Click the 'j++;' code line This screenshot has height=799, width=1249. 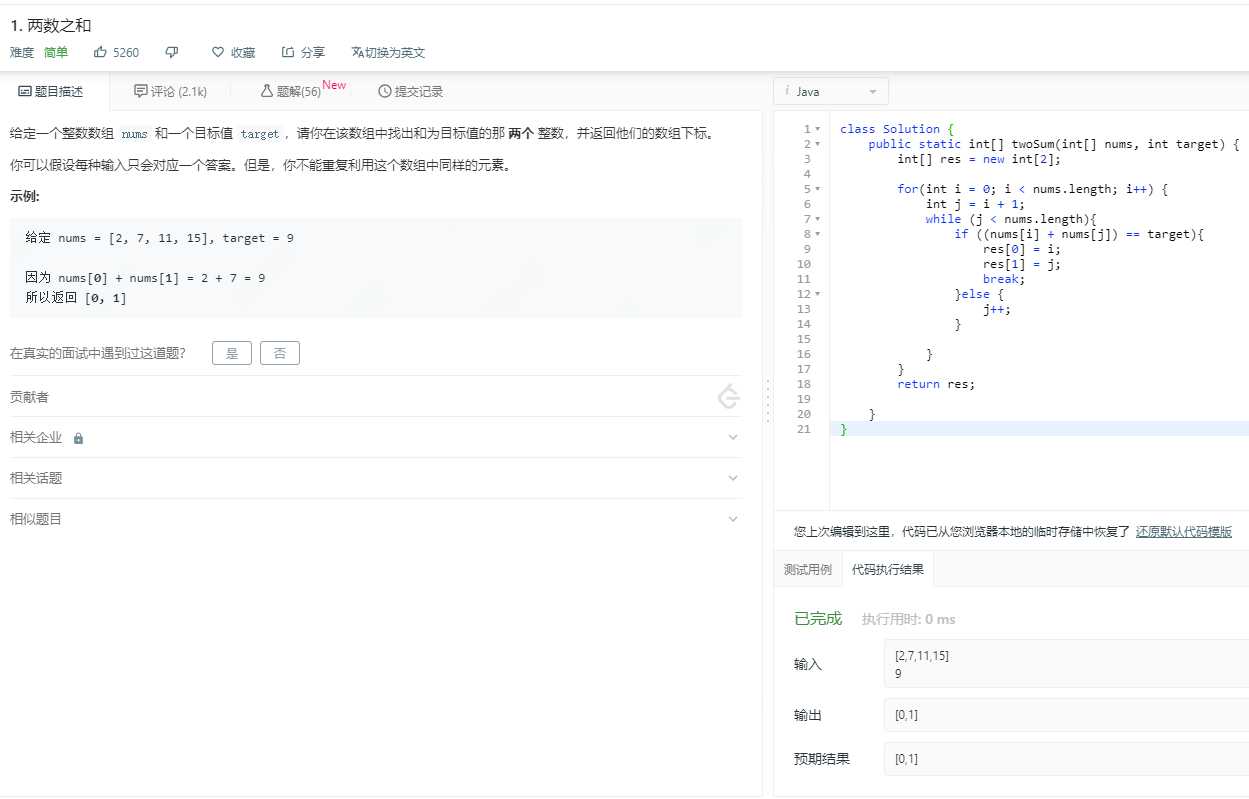coord(996,309)
